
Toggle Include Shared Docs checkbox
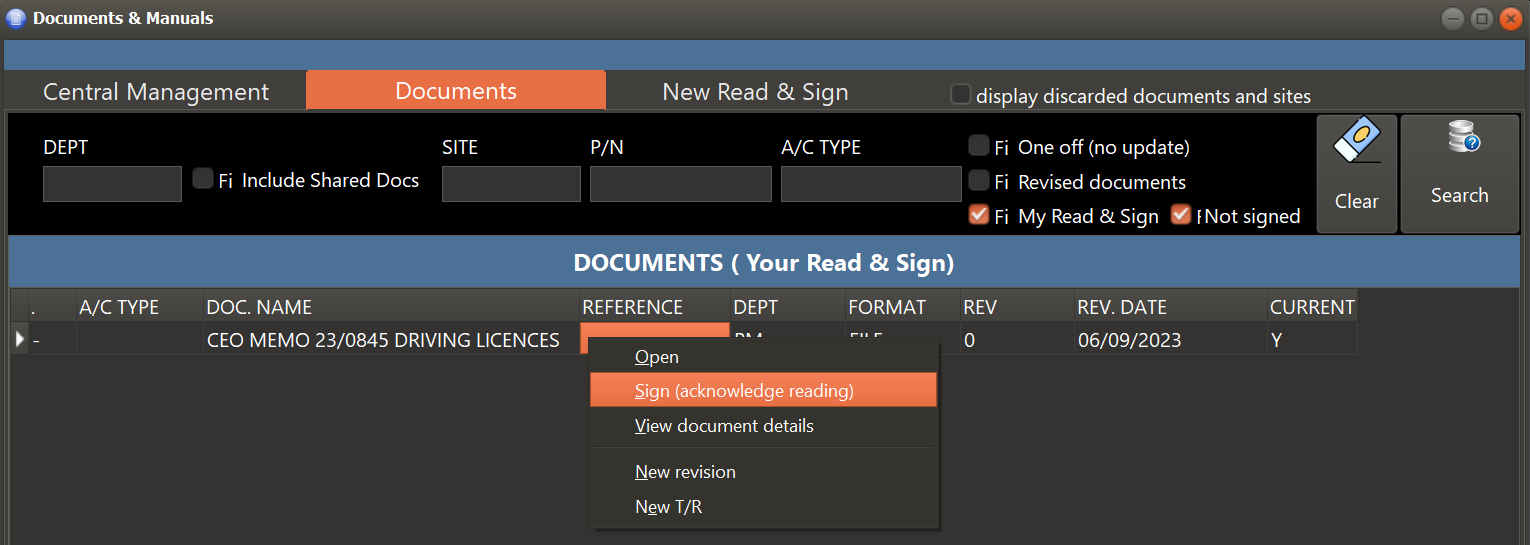point(203,179)
